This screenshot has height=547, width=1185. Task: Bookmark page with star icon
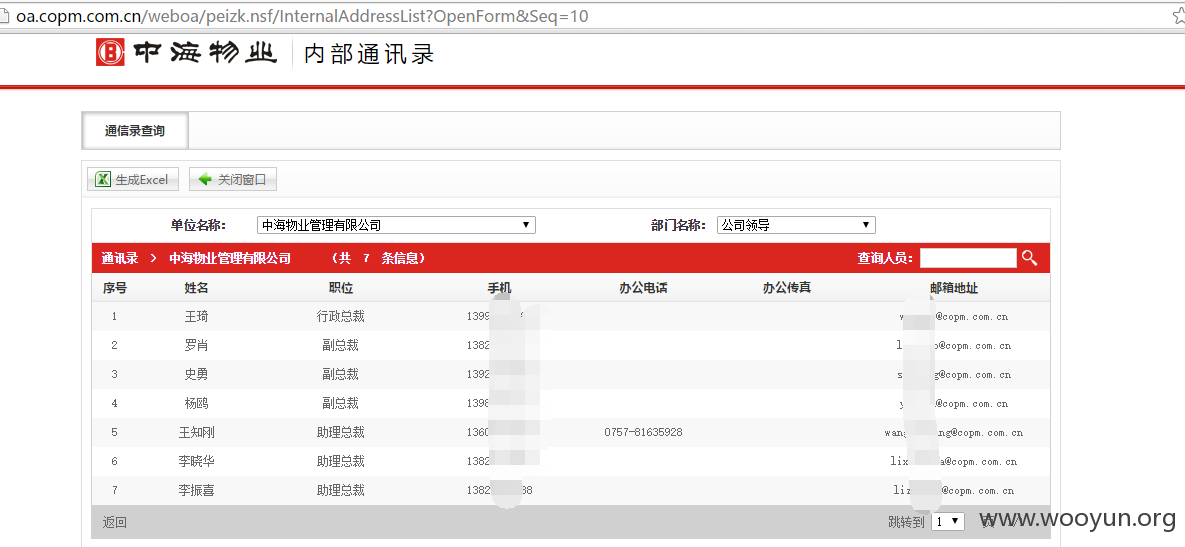pyautogui.click(x=1178, y=15)
